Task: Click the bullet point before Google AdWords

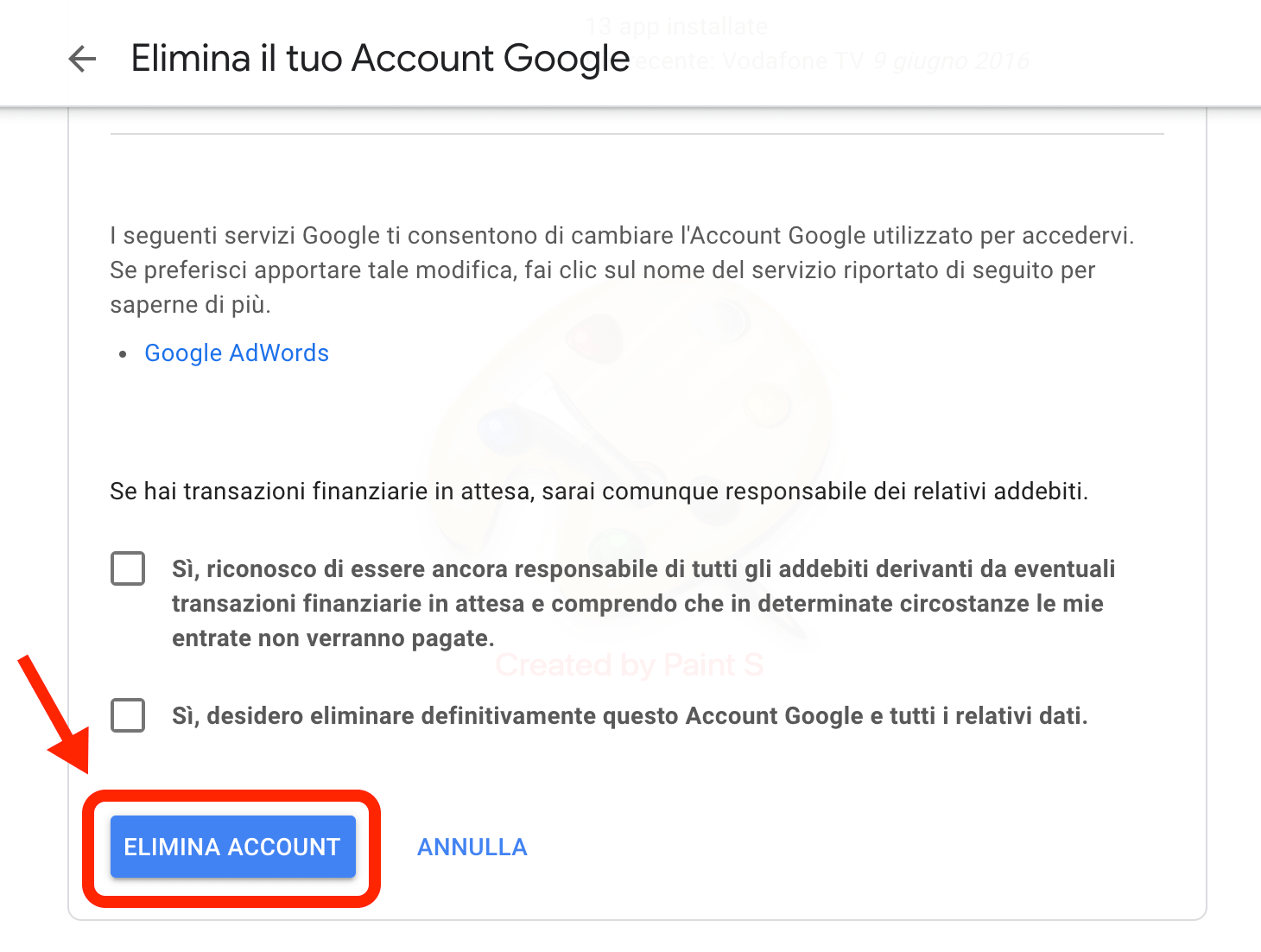Action: tap(124, 354)
